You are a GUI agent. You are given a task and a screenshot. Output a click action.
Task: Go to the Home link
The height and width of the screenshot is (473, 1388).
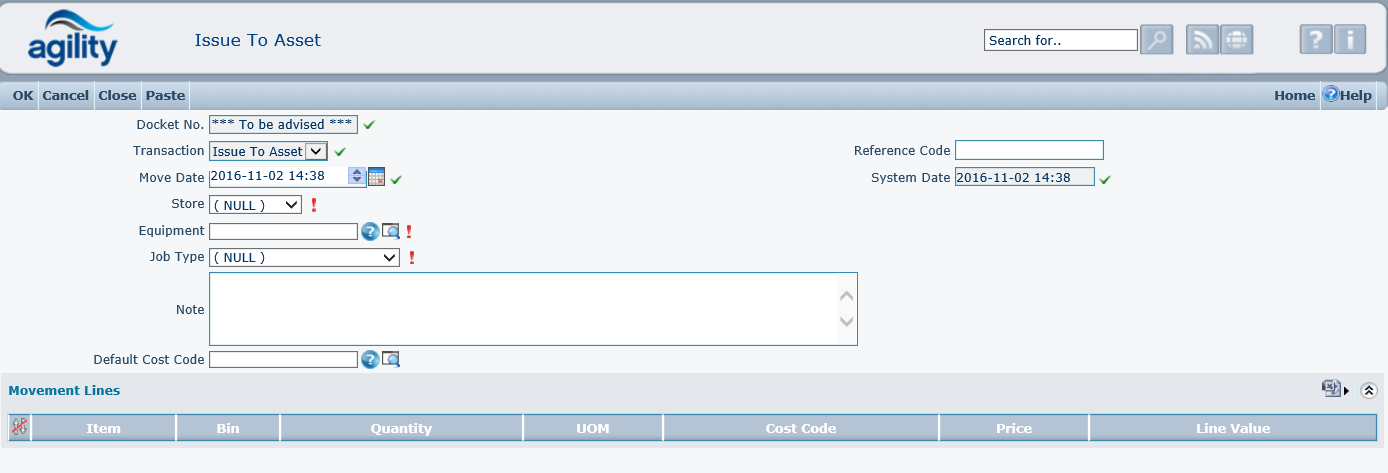(x=1294, y=95)
